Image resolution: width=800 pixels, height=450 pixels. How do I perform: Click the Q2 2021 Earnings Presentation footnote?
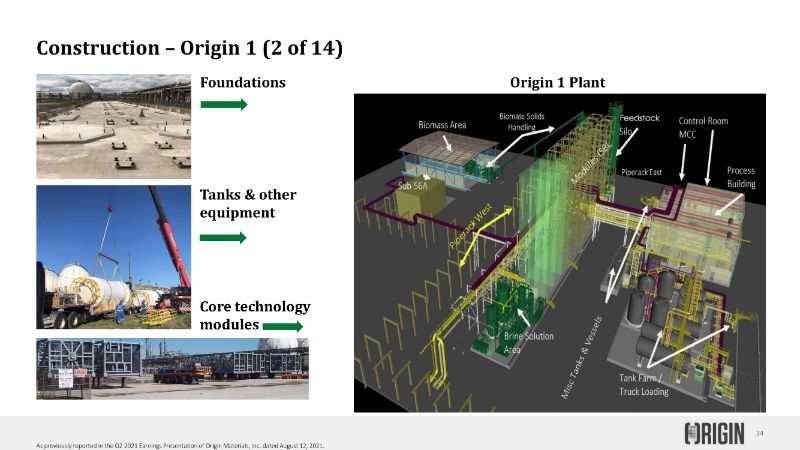(180, 443)
